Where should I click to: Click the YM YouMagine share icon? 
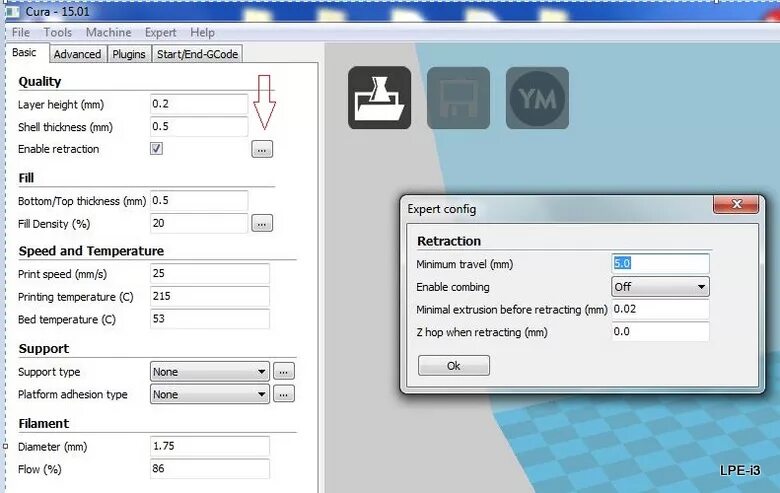click(x=537, y=98)
